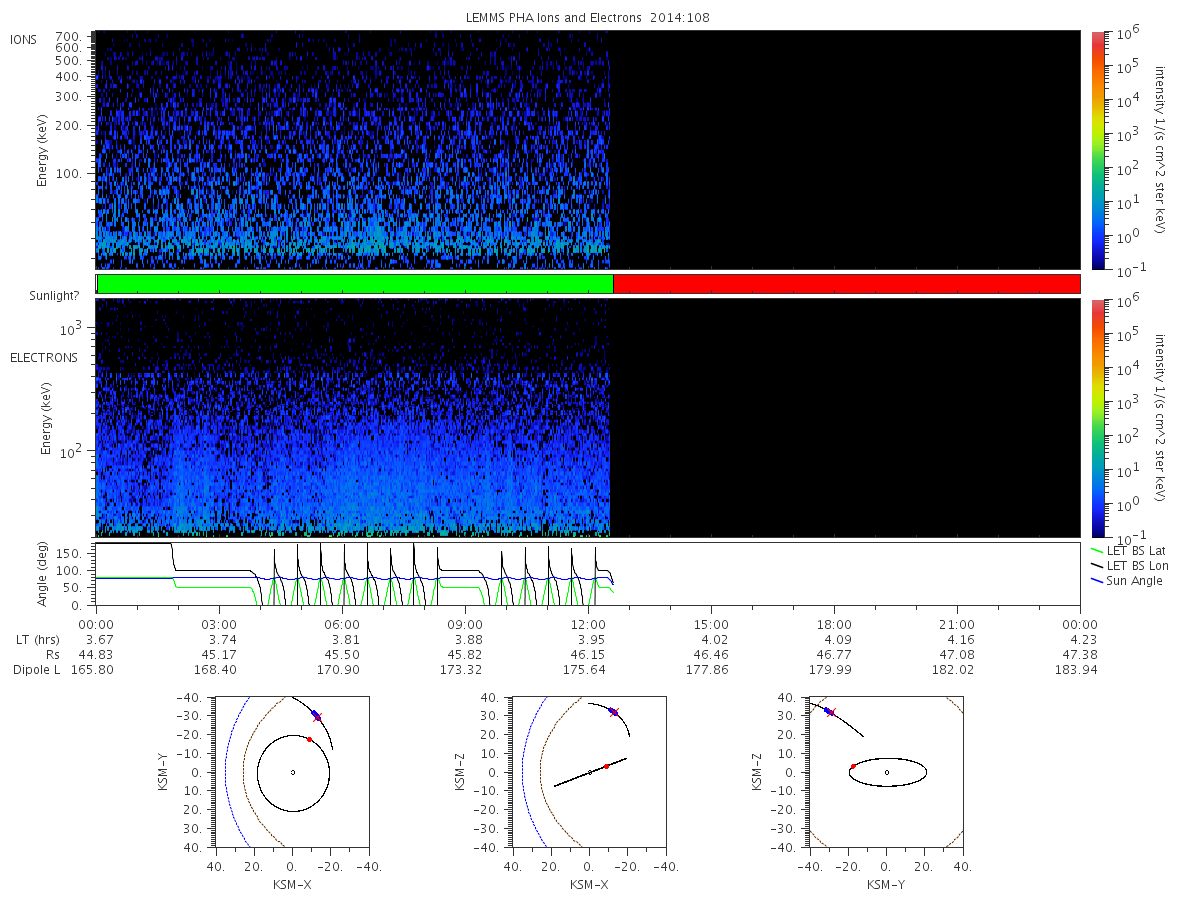The image size is (1200, 900).
Task: Click the electrons spectrogram panel
Action: 588,418
